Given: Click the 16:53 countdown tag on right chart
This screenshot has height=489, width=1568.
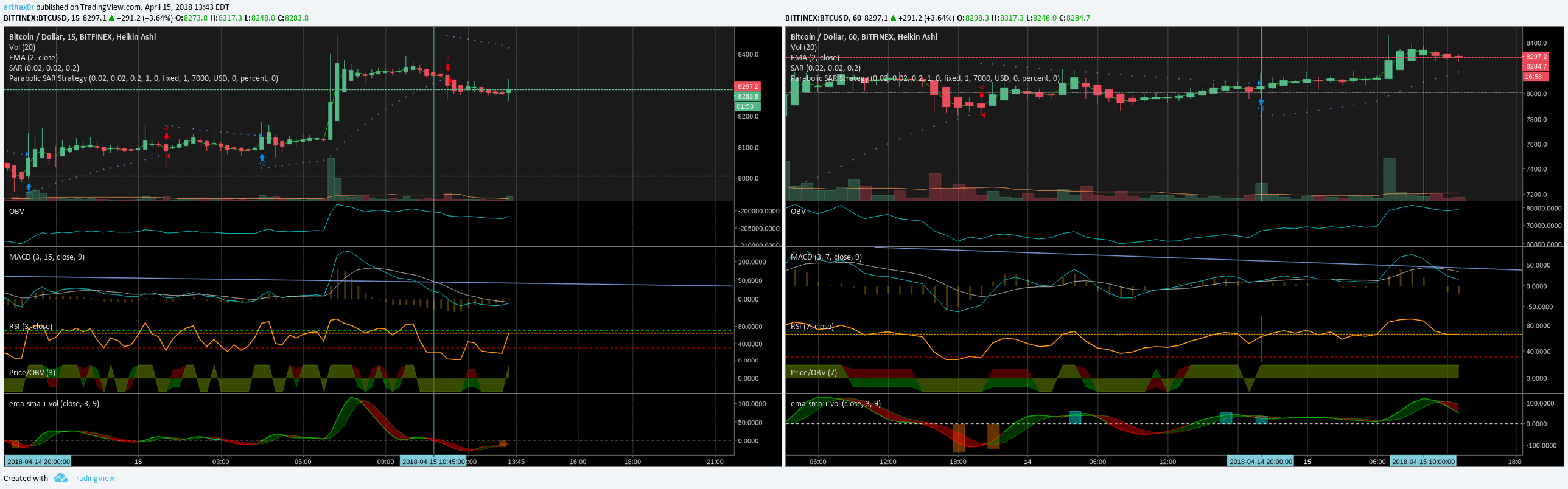Looking at the screenshot, I should click(x=1536, y=77).
